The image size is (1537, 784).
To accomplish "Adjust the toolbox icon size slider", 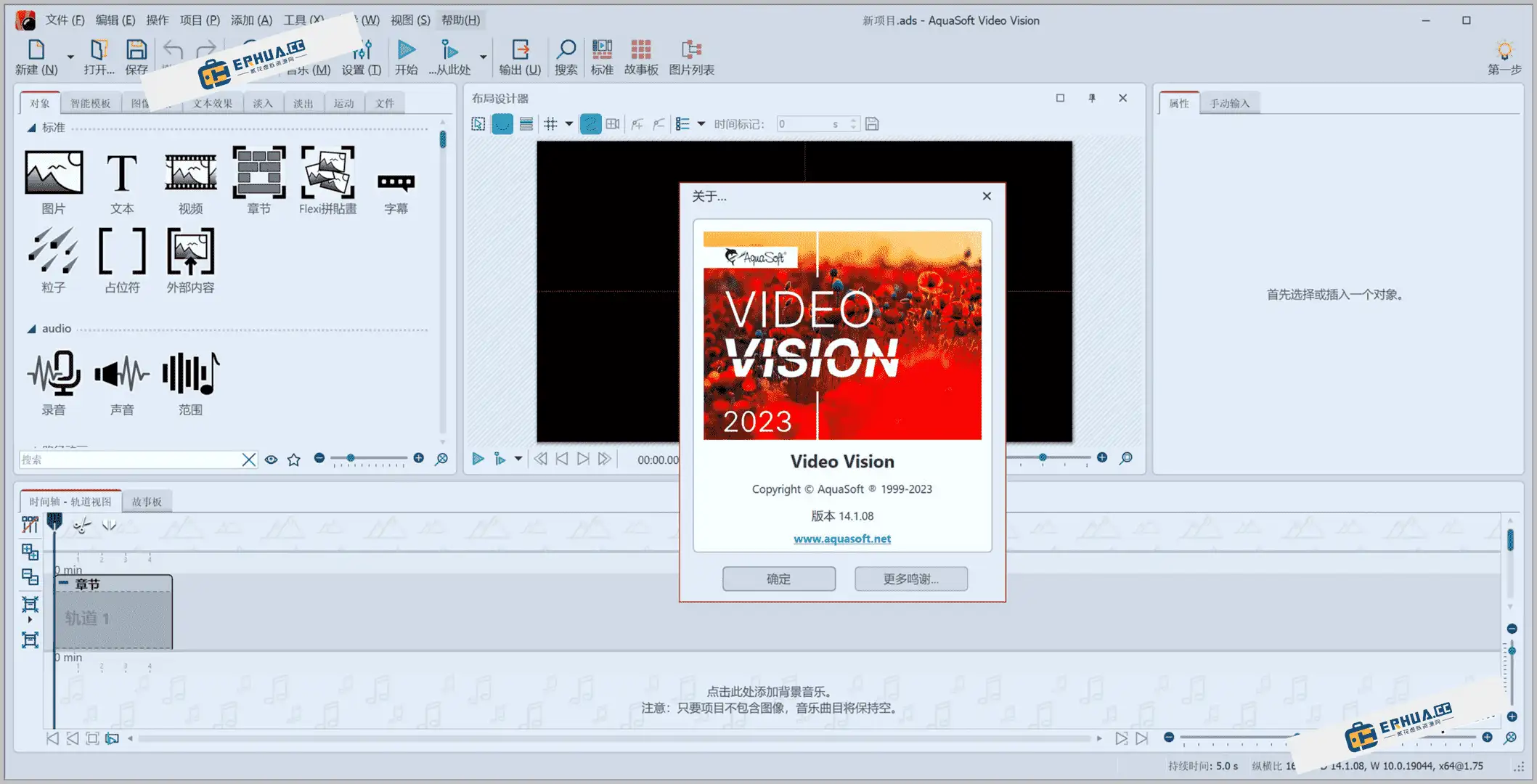I will (x=369, y=459).
